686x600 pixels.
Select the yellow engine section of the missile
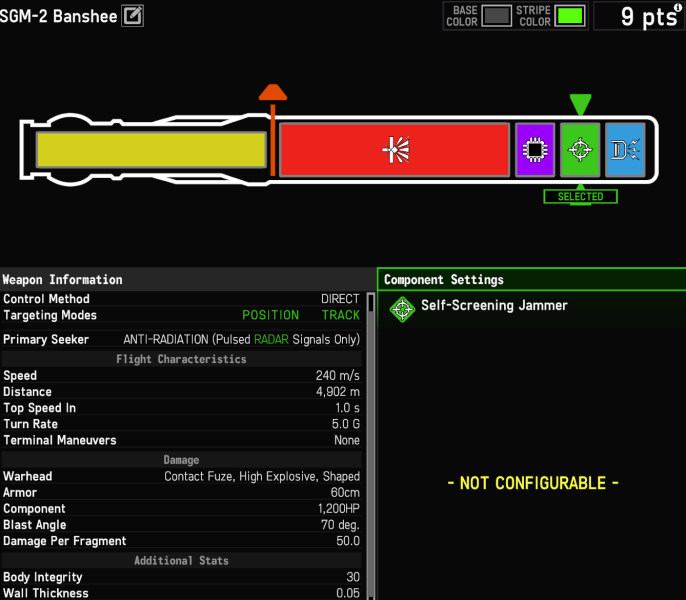point(151,150)
